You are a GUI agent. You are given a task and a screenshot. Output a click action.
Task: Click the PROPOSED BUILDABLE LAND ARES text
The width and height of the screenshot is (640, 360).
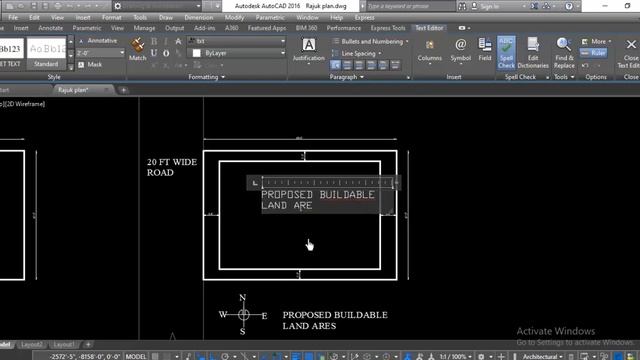tap(335, 320)
